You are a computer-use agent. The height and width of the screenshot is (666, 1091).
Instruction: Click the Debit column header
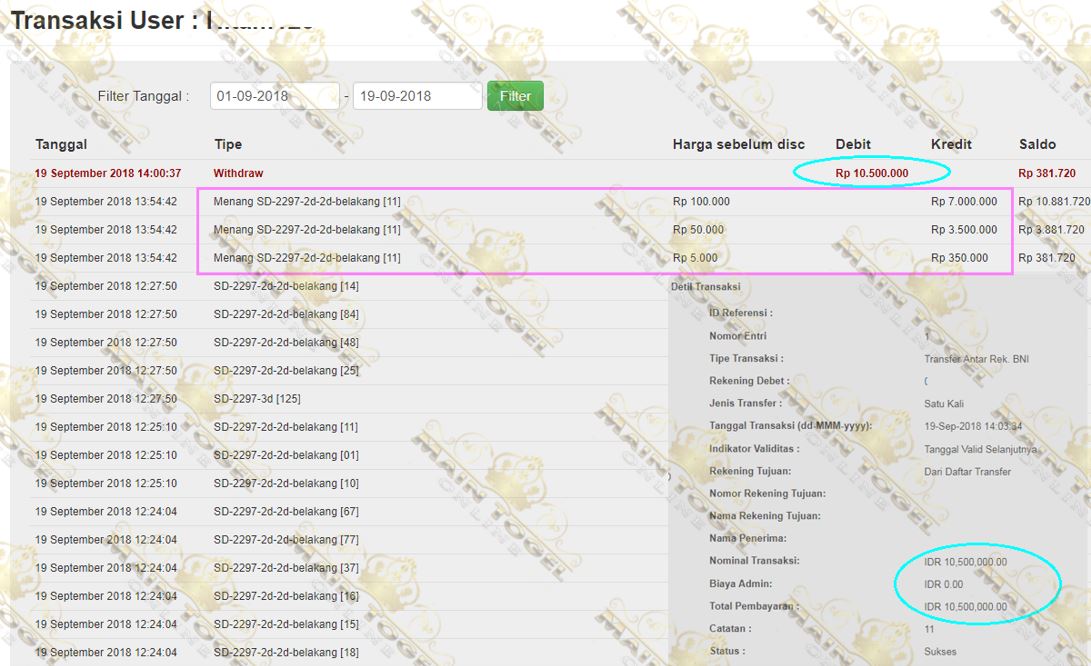(853, 145)
